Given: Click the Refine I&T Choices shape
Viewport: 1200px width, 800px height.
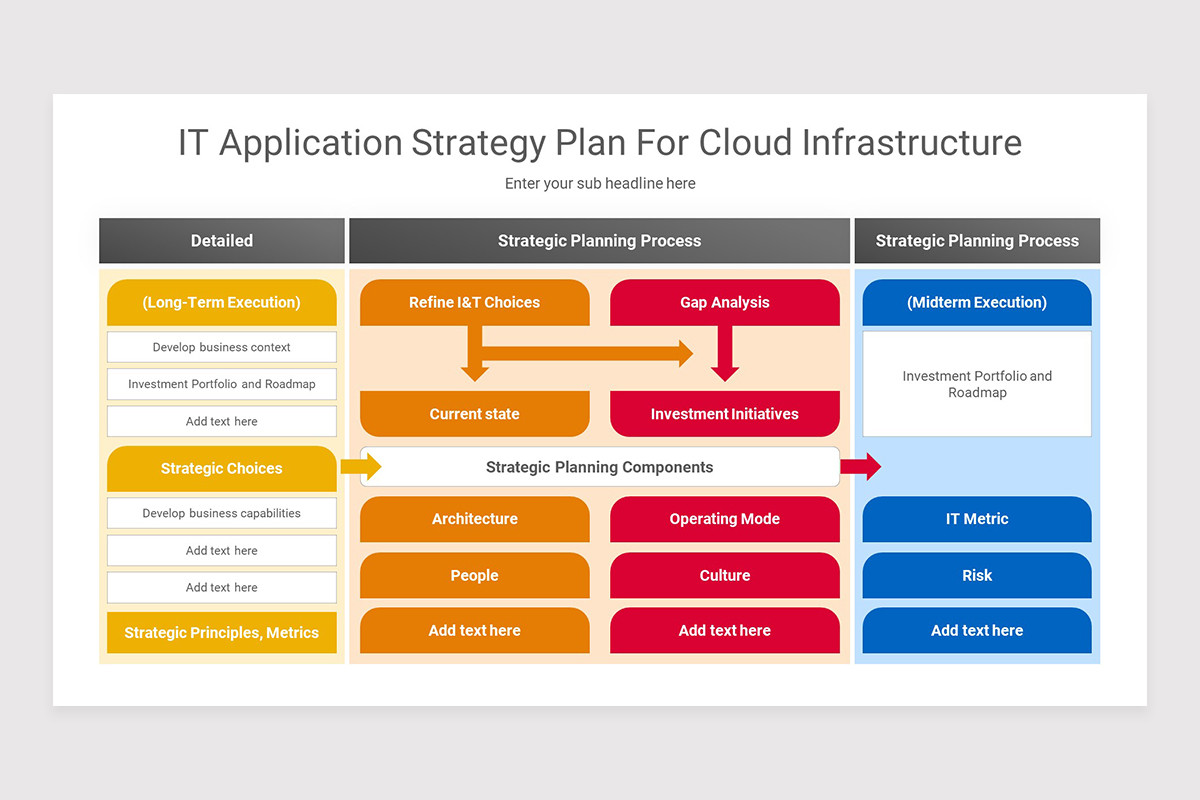Looking at the screenshot, I should 474,302.
